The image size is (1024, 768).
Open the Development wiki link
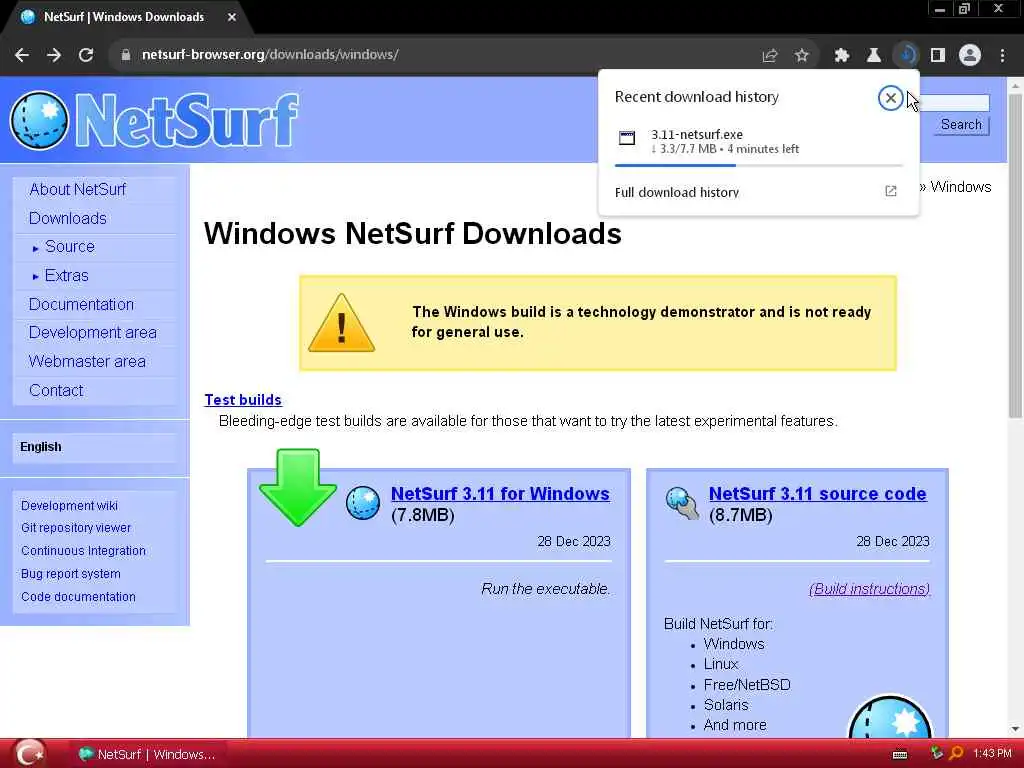69,505
